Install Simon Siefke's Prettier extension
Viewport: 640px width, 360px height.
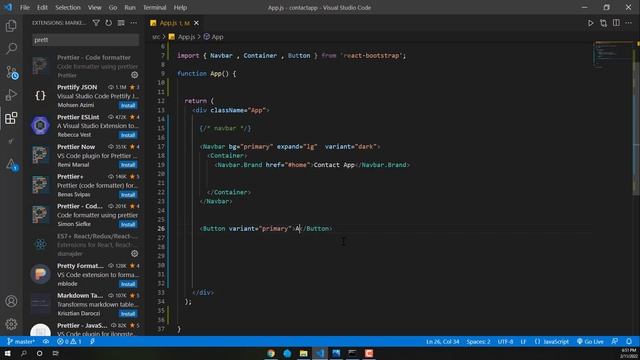pos(128,224)
